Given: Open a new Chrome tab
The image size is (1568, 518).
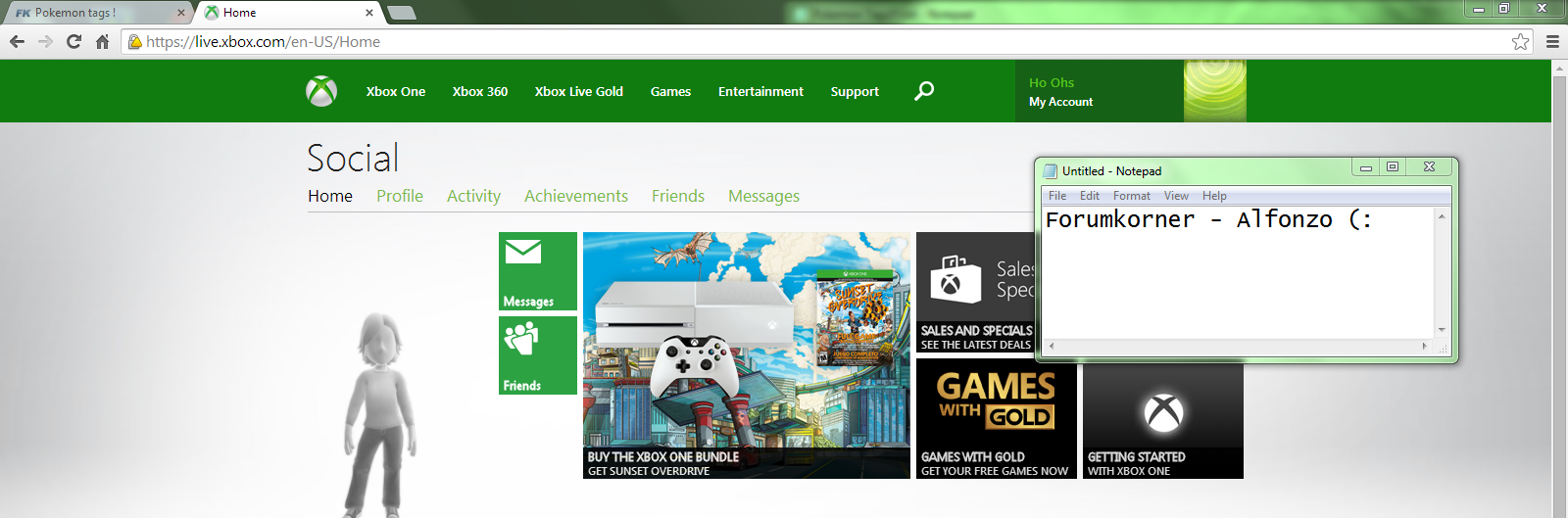Looking at the screenshot, I should (x=402, y=13).
